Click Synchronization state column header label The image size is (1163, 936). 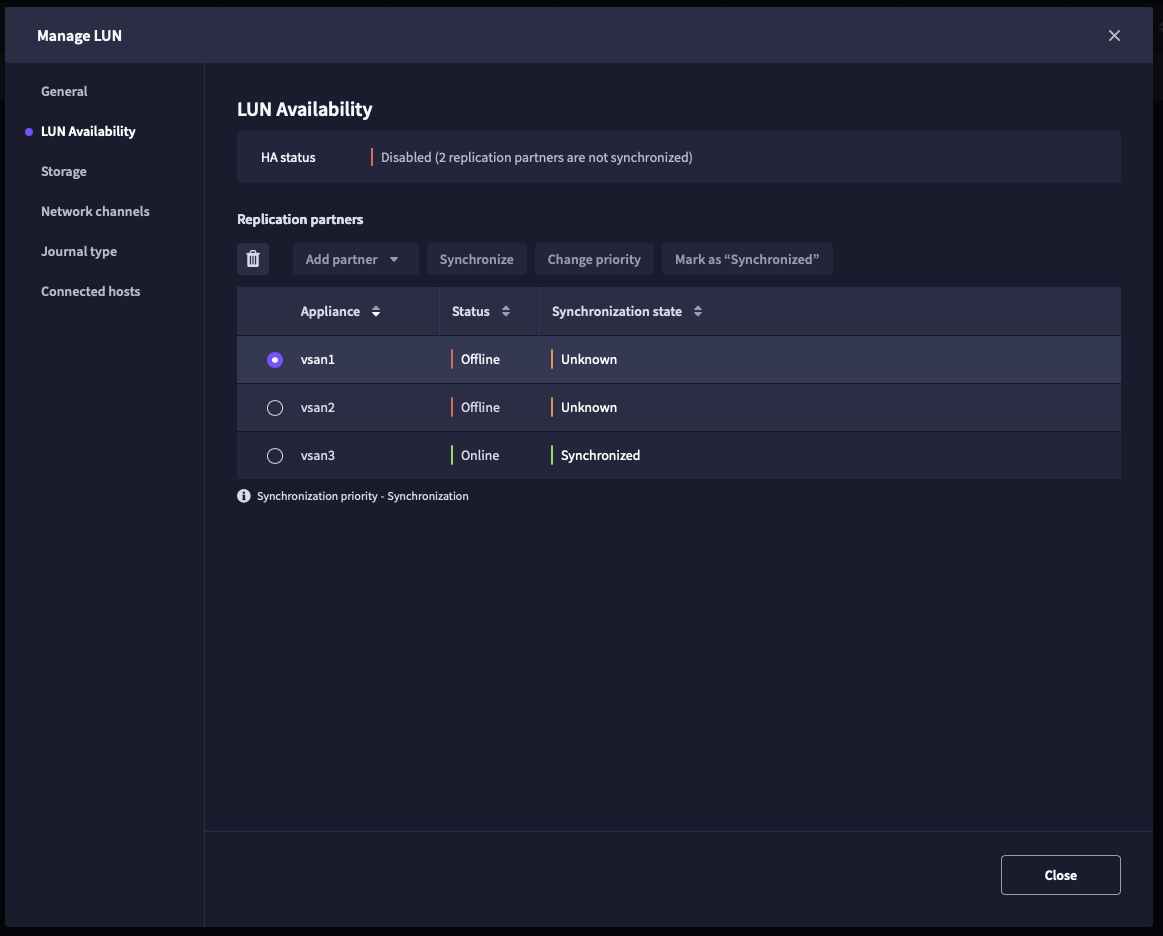pyautogui.click(x=616, y=312)
